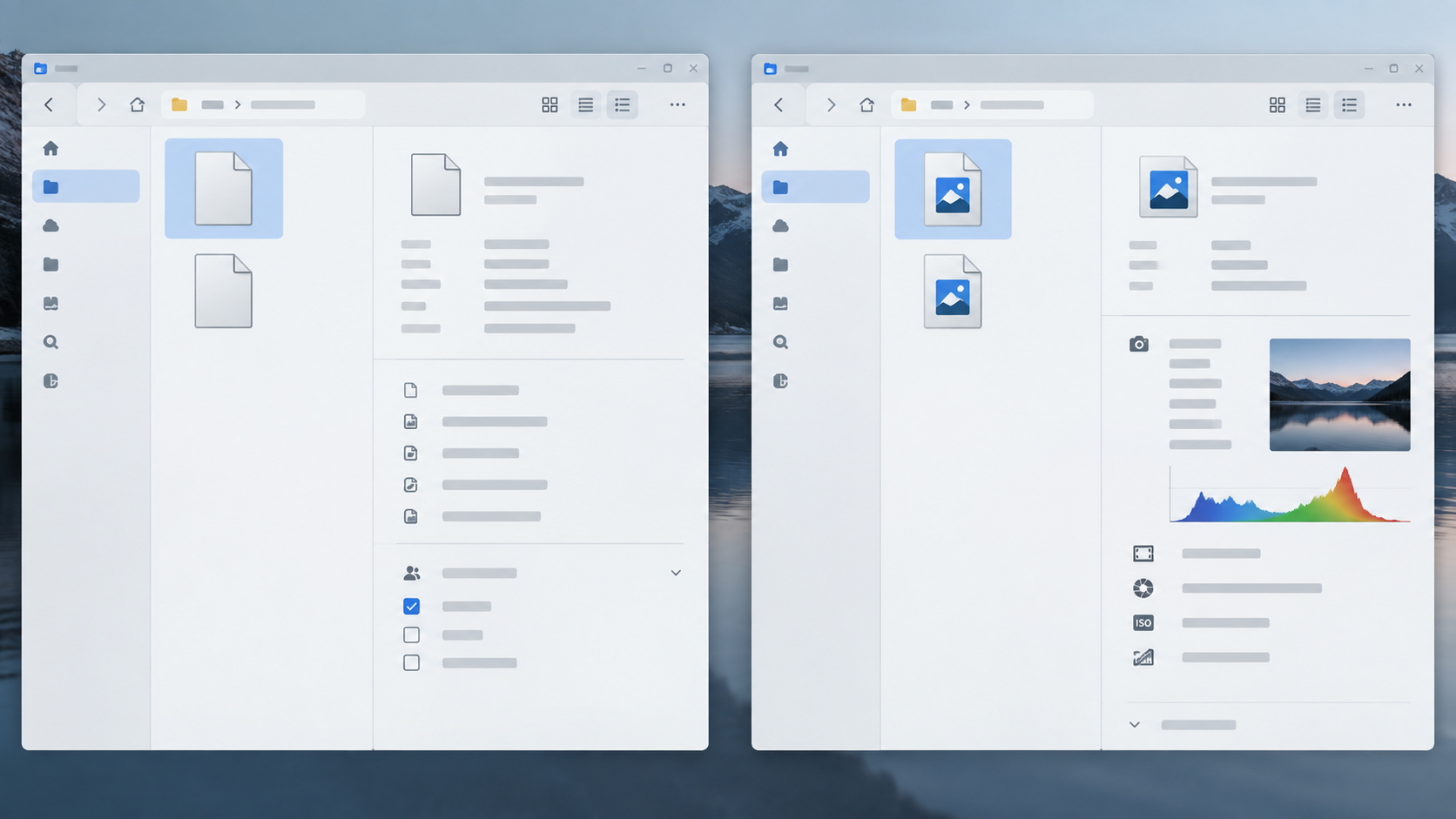Click the color histogram in right pane

[1290, 494]
